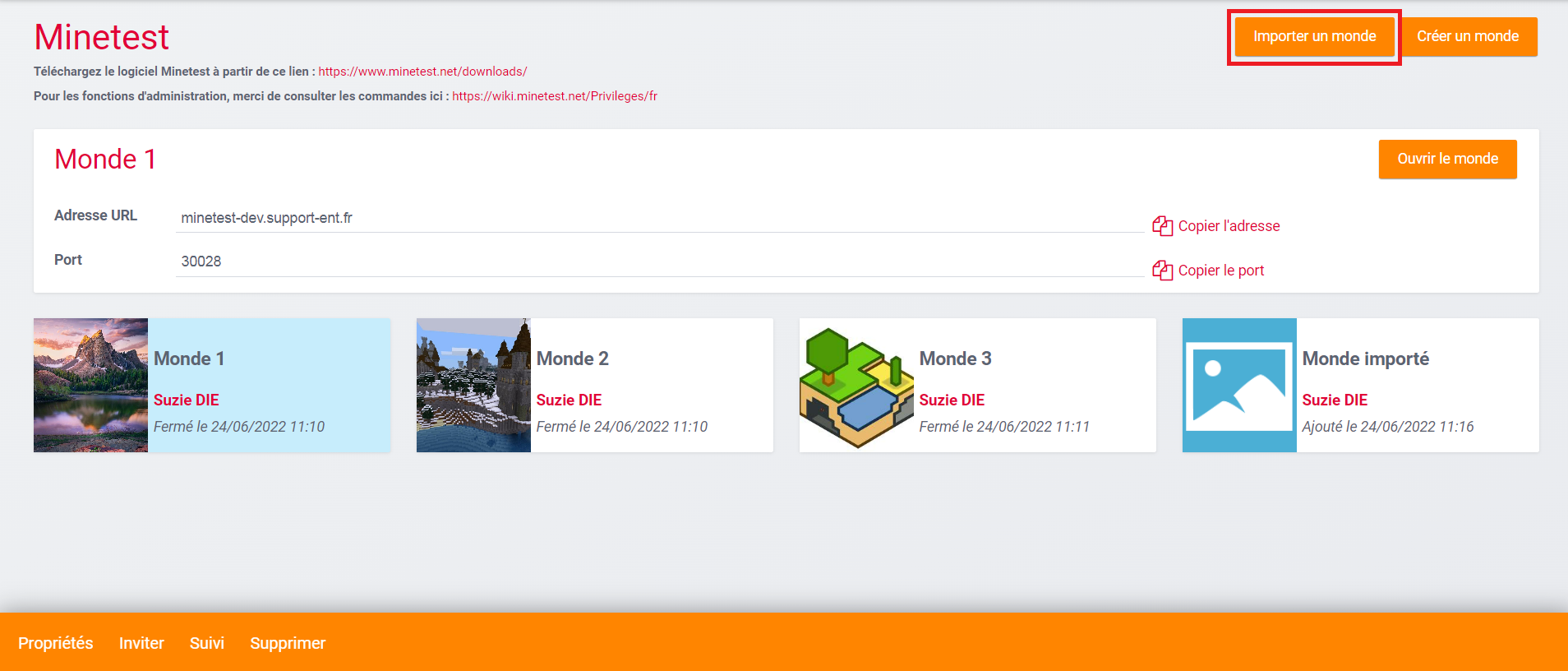Click the copy icon beside Copier le port
This screenshot has height=671, width=1568.
point(1162,271)
